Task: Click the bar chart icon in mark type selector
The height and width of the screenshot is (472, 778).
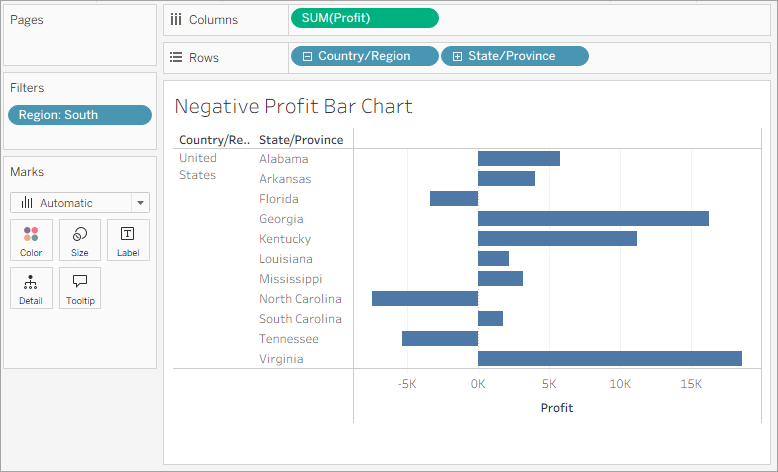Action: click(28, 203)
